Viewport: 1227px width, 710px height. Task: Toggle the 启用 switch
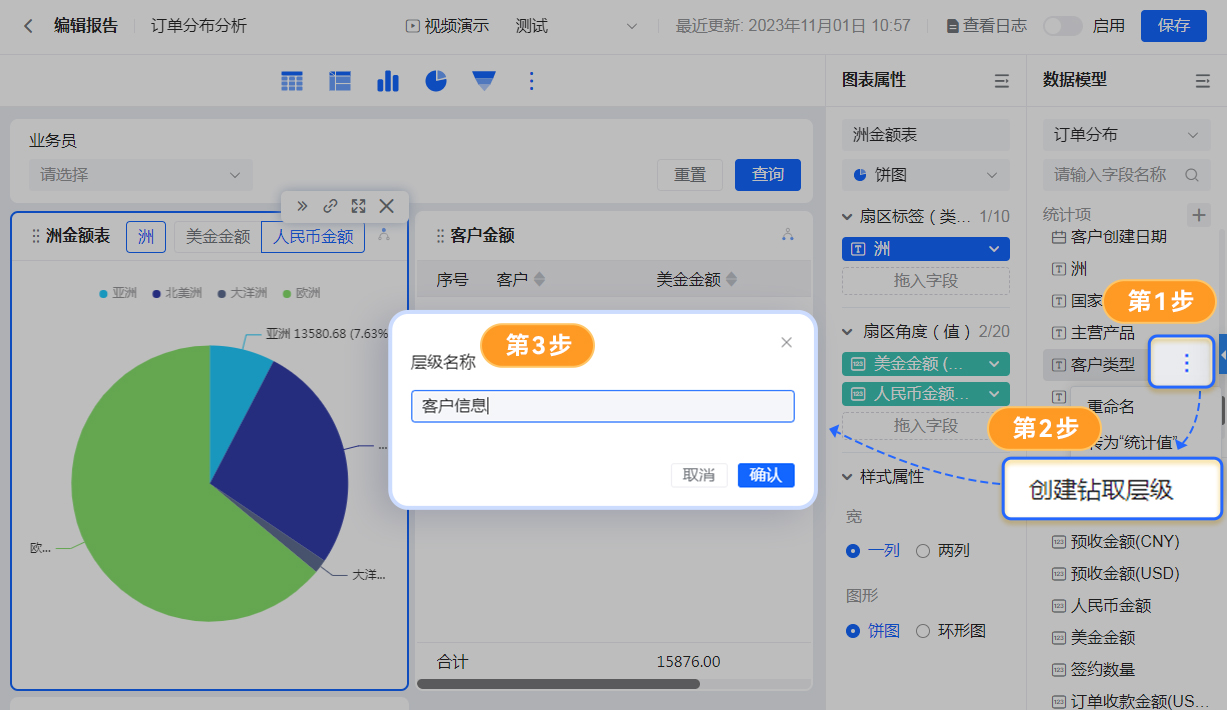point(1062,26)
